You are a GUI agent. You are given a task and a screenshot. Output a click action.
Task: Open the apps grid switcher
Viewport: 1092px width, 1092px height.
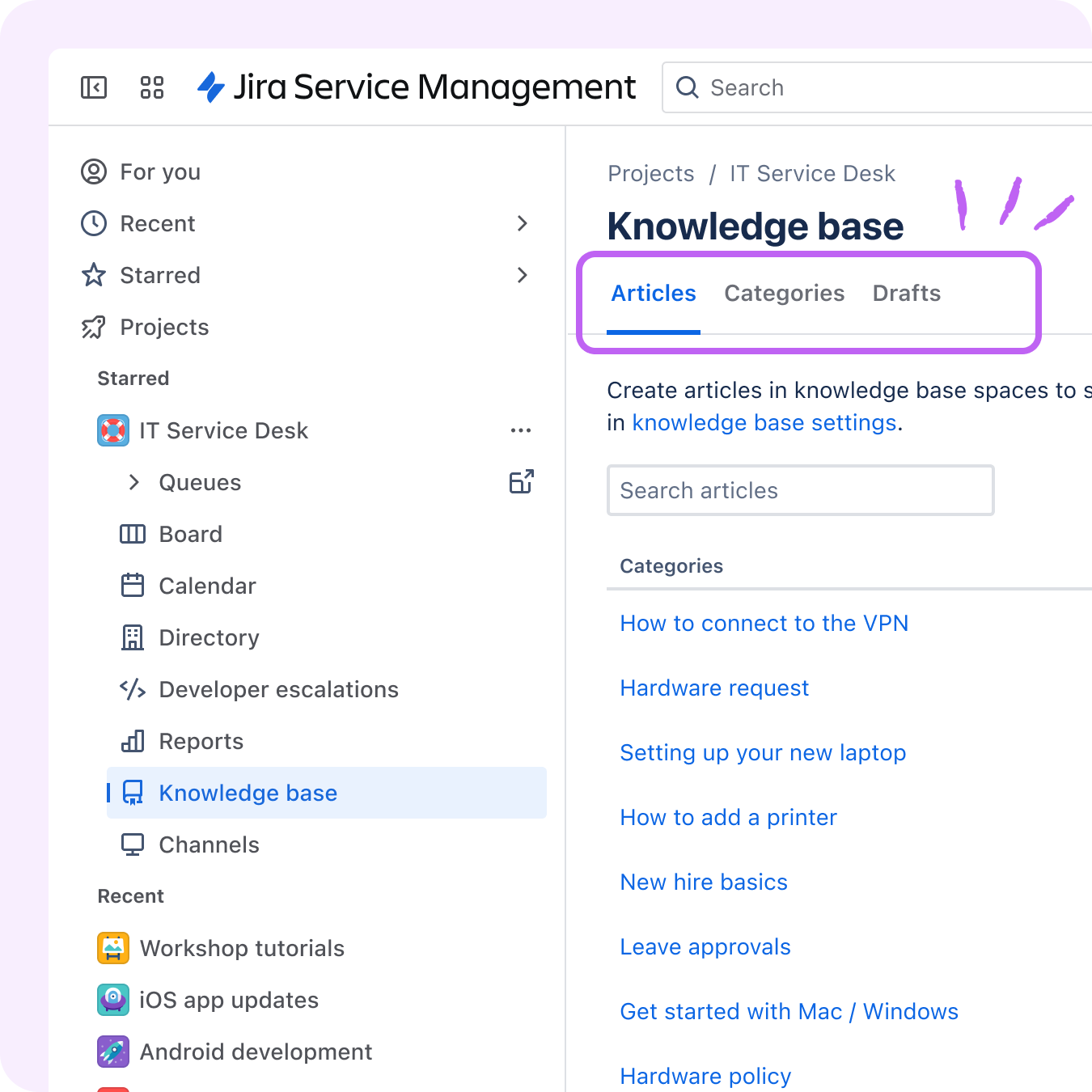click(x=151, y=87)
